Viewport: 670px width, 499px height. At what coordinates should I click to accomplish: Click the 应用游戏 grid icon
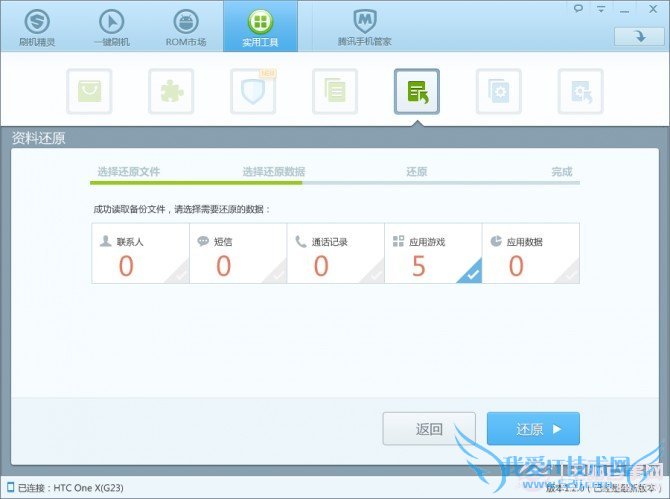(398, 241)
